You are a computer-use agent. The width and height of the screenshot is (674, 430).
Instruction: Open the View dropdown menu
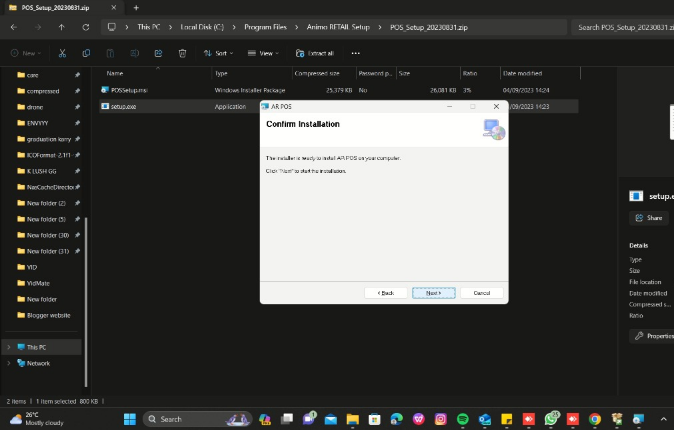(x=266, y=53)
